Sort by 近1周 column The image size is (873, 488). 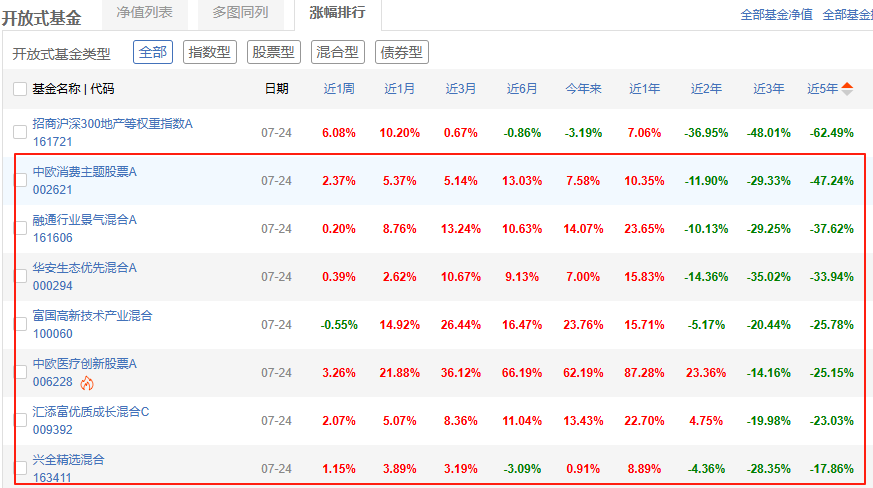click(x=339, y=89)
